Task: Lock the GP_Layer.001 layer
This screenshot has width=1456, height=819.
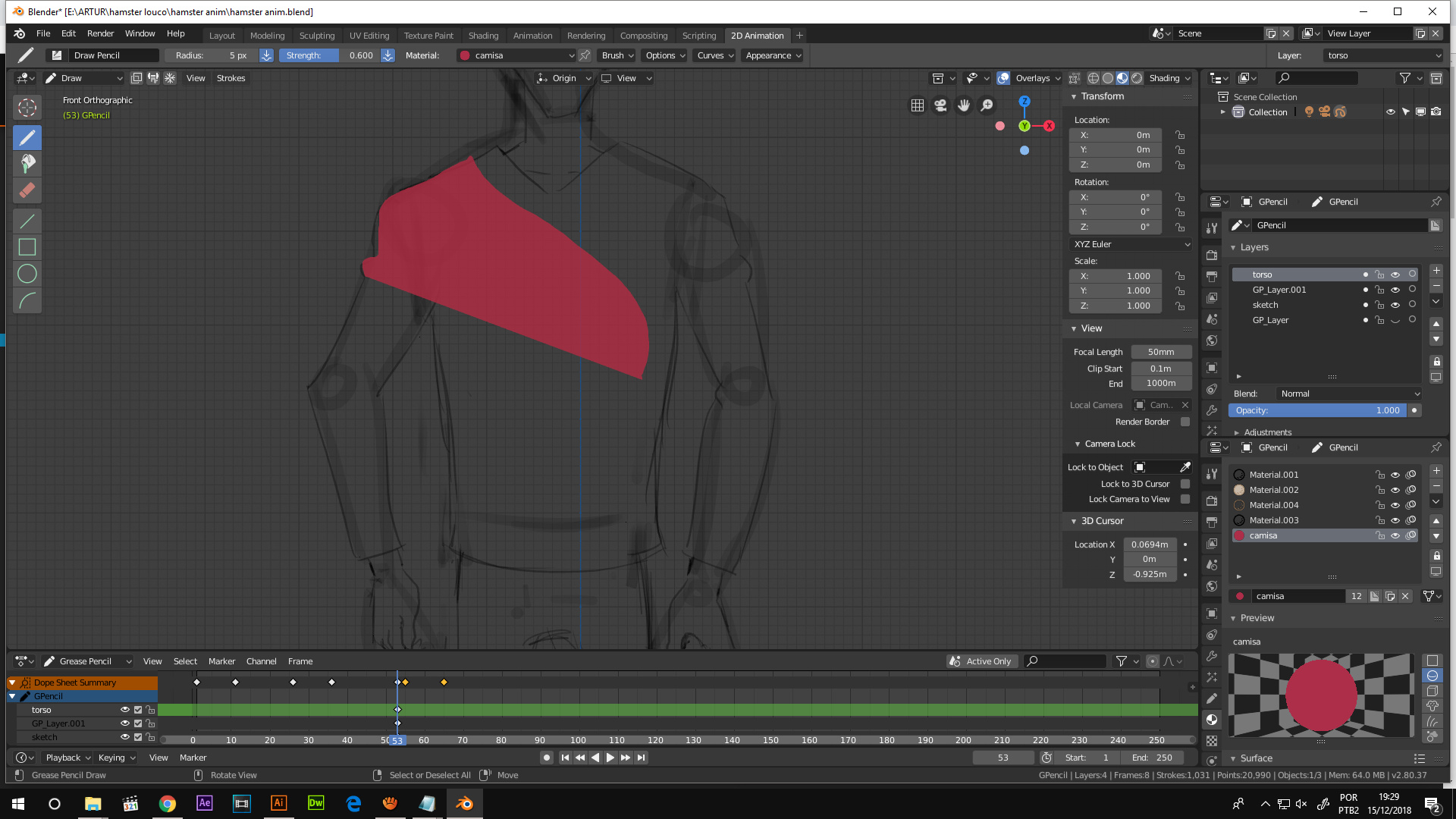Action: point(1380,290)
